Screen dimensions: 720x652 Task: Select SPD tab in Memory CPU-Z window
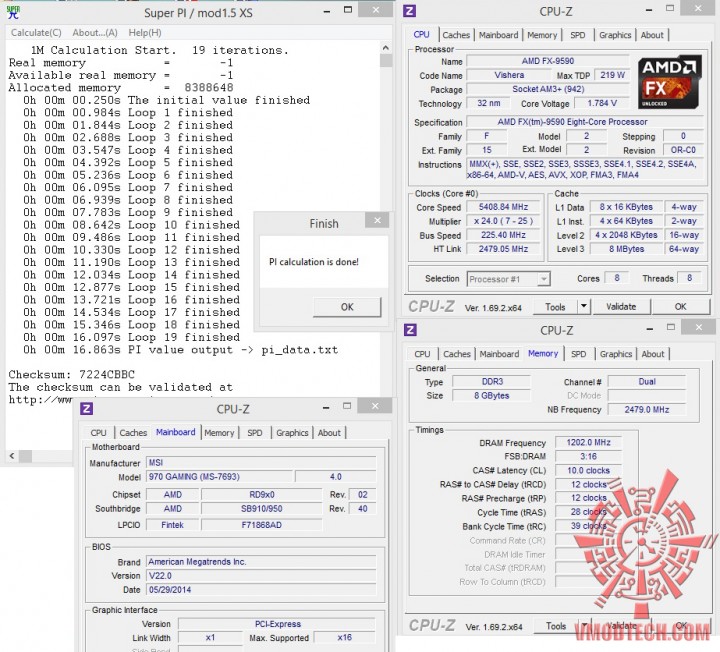(x=579, y=354)
